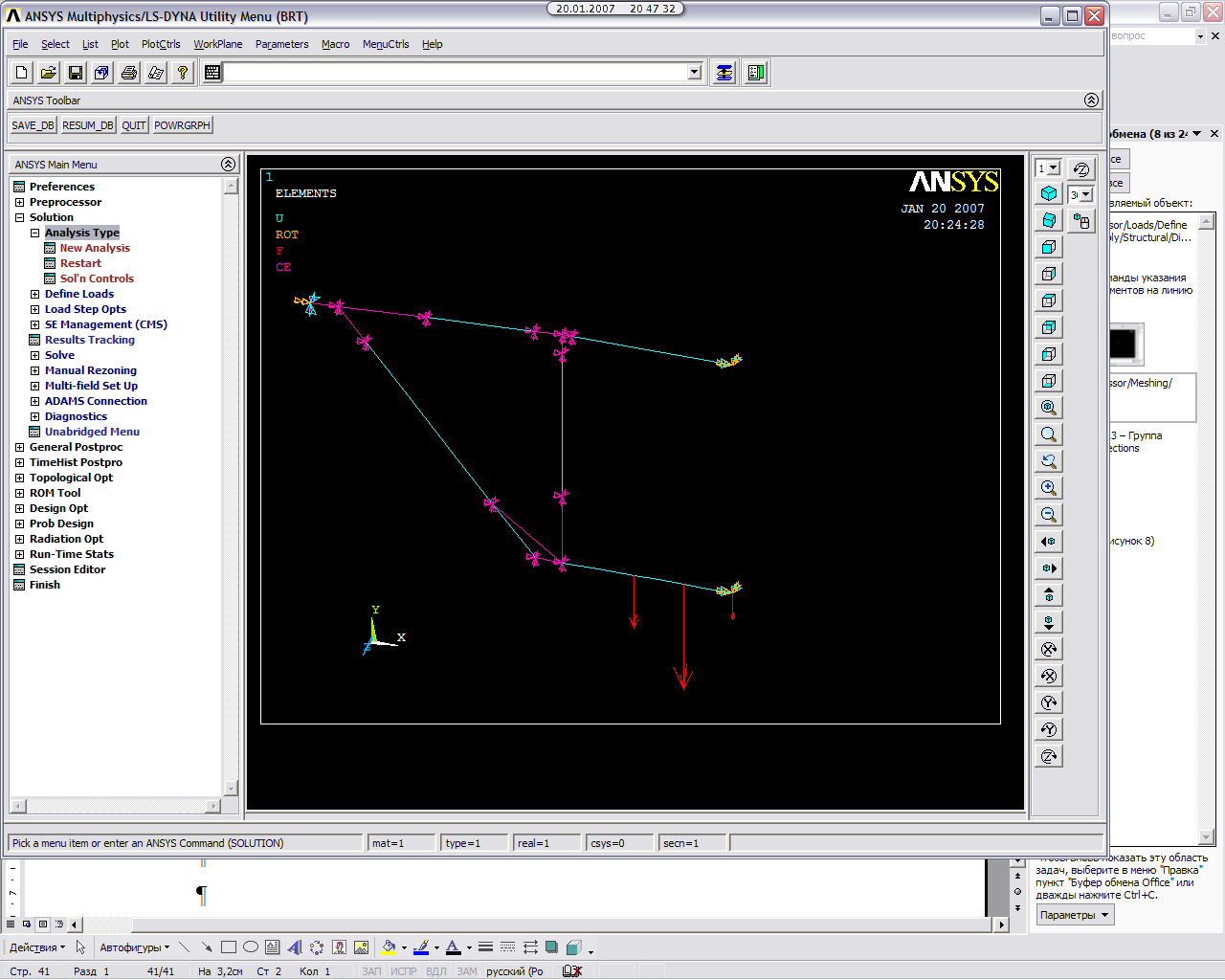Click the New Analysis file icon in ANSYS toolbar
1225x980 pixels.
pos(22,73)
